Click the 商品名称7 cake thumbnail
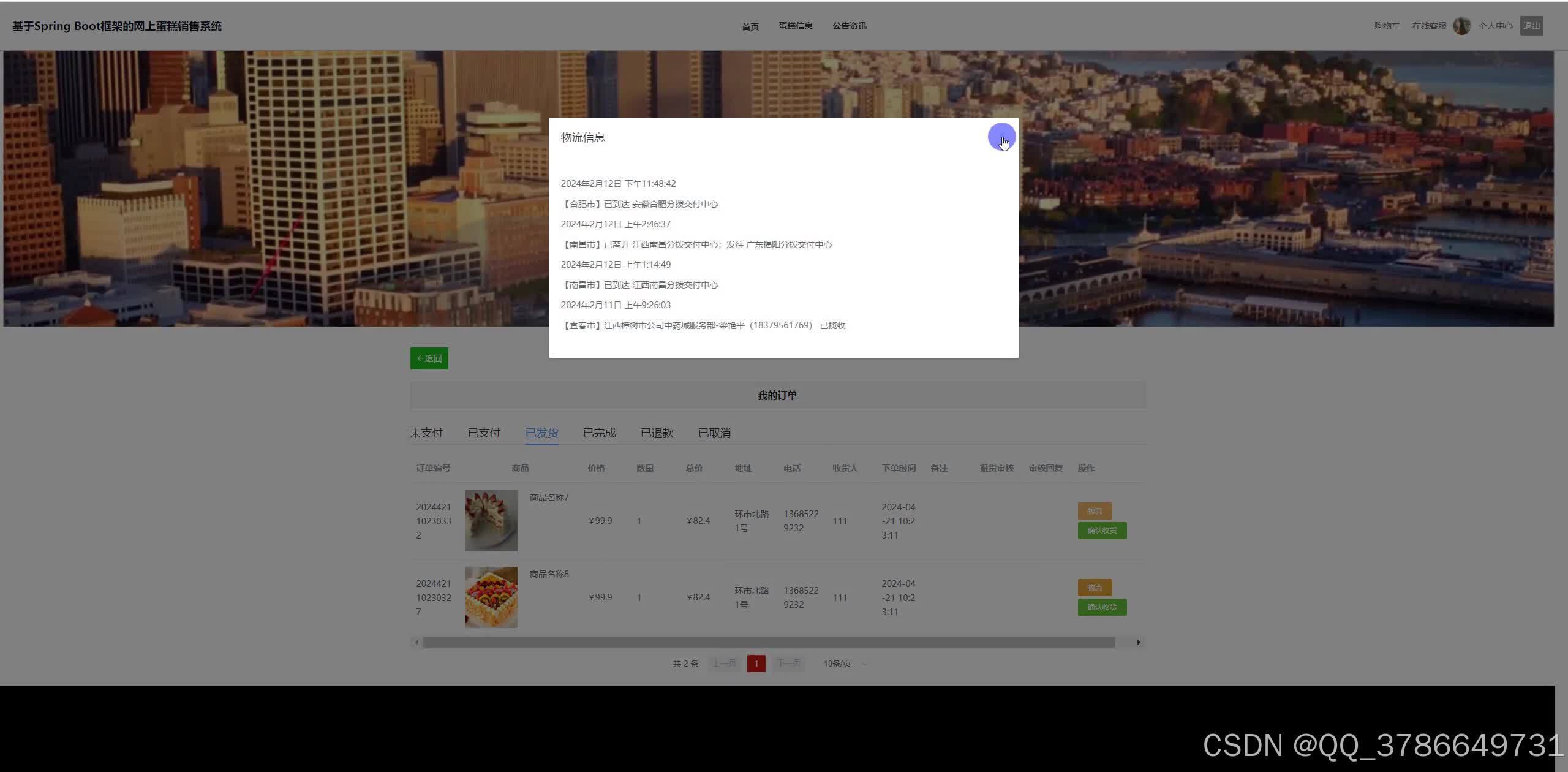Viewport: 1568px width, 772px height. point(491,520)
